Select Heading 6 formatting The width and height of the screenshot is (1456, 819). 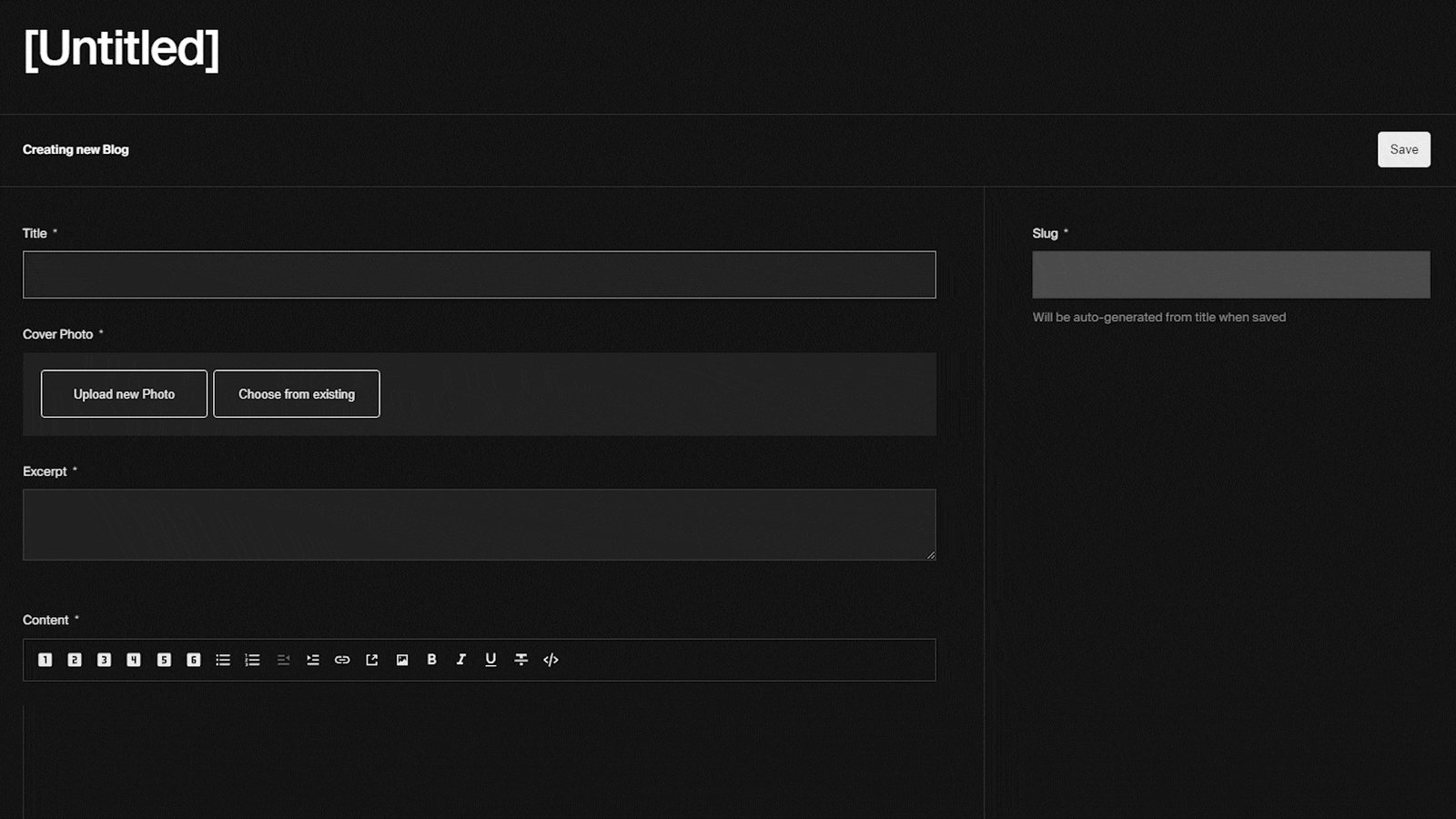tap(193, 660)
